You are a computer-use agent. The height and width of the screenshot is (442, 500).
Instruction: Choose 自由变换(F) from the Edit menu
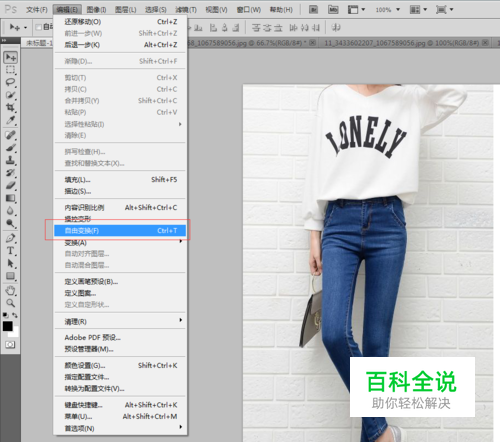coord(120,230)
